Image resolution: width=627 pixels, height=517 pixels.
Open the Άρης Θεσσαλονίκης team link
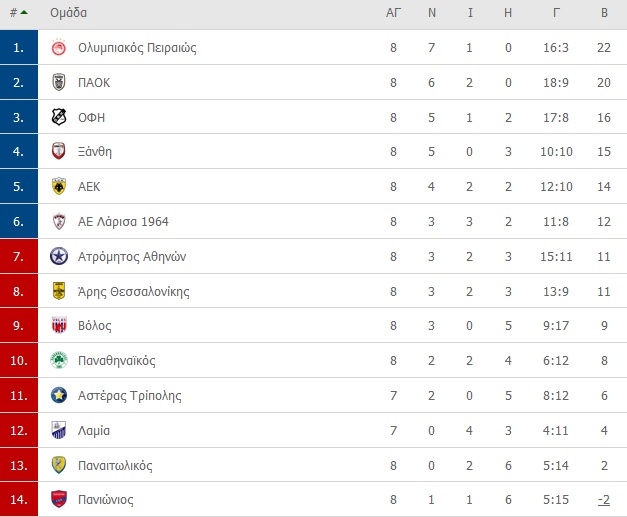pyautogui.click(x=134, y=291)
